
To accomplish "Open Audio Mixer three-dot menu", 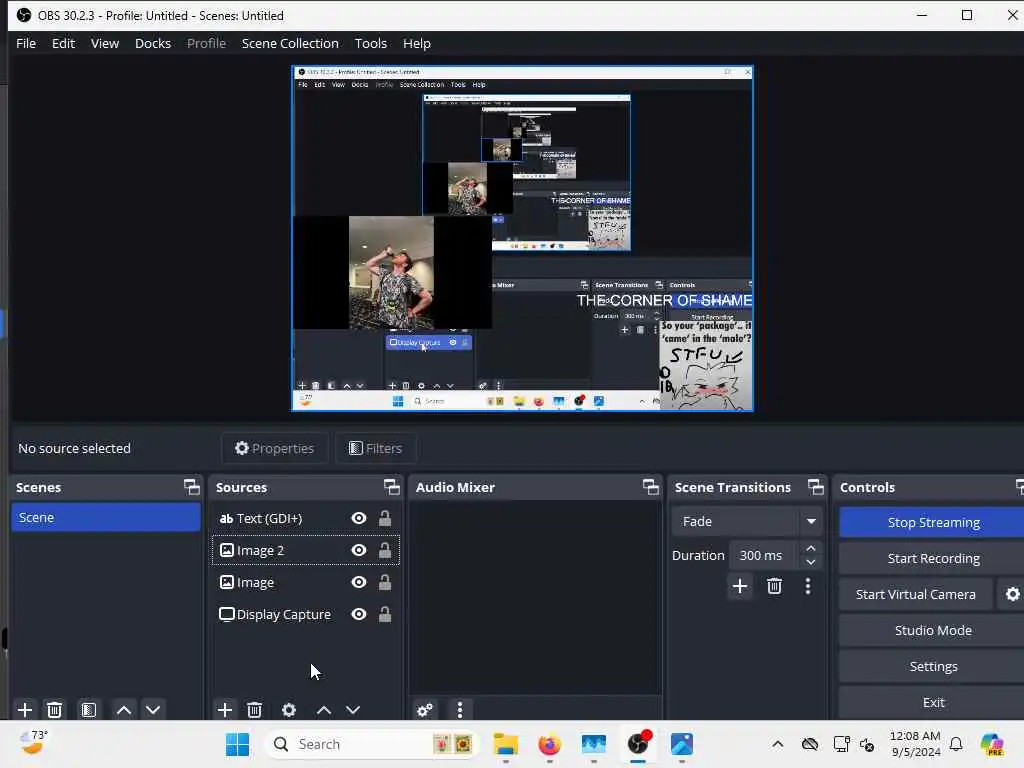I will coord(460,710).
